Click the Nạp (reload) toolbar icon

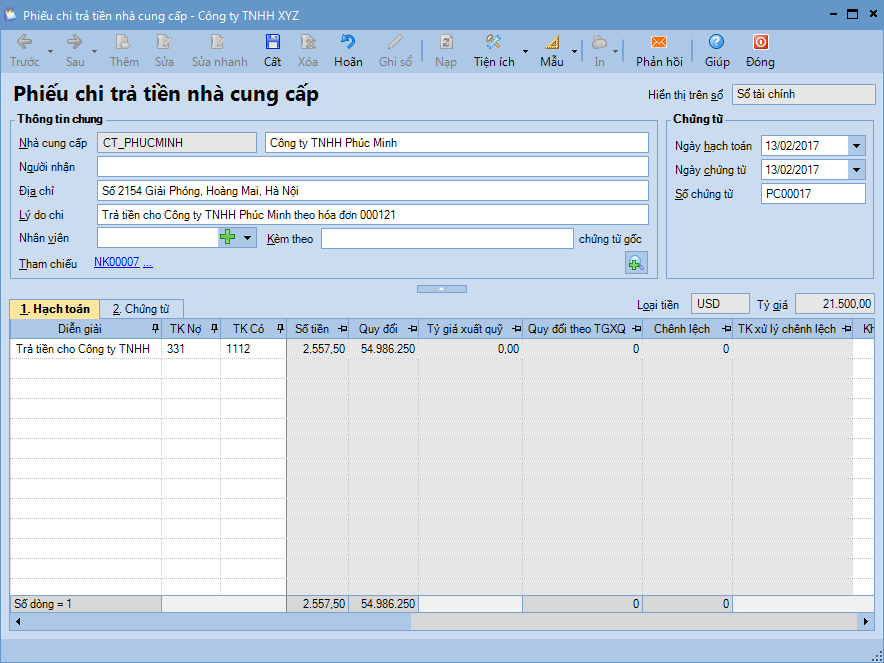[446, 50]
